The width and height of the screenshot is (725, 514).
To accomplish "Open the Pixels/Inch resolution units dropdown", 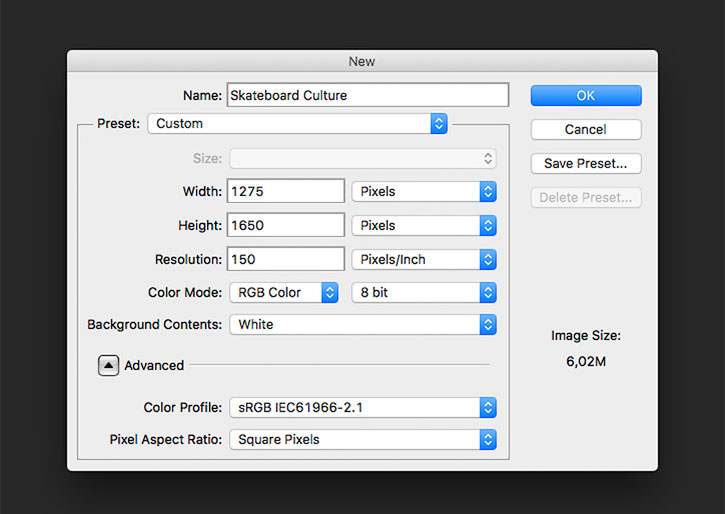I will [424, 259].
